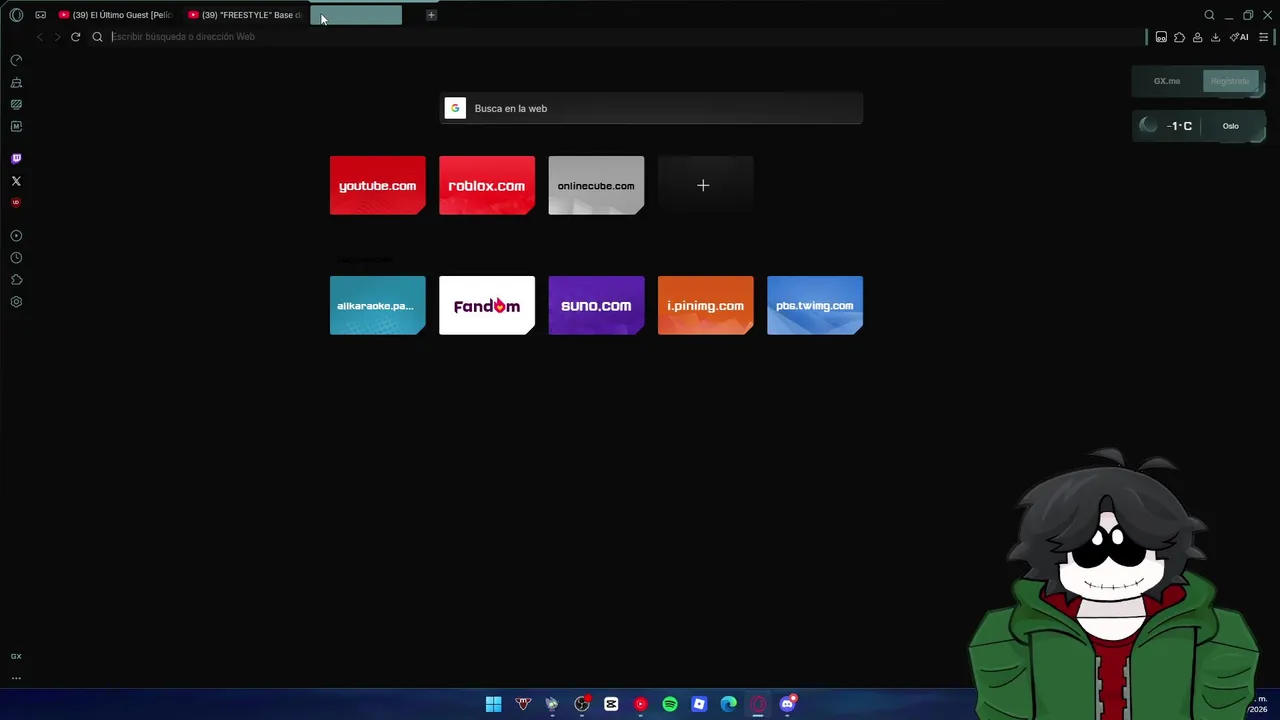Open Easy Setup sliders icon
This screenshot has width=1280, height=720.
[x=1263, y=37]
